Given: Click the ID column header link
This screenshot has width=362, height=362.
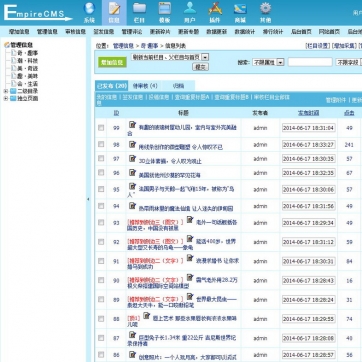Looking at the screenshot, I should click(116, 113).
